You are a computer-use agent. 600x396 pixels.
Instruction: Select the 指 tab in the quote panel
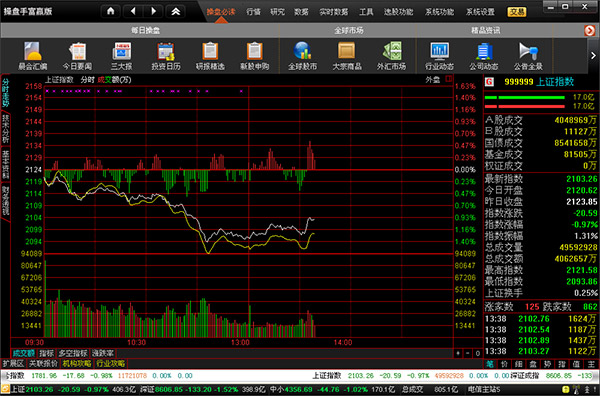[562, 364]
